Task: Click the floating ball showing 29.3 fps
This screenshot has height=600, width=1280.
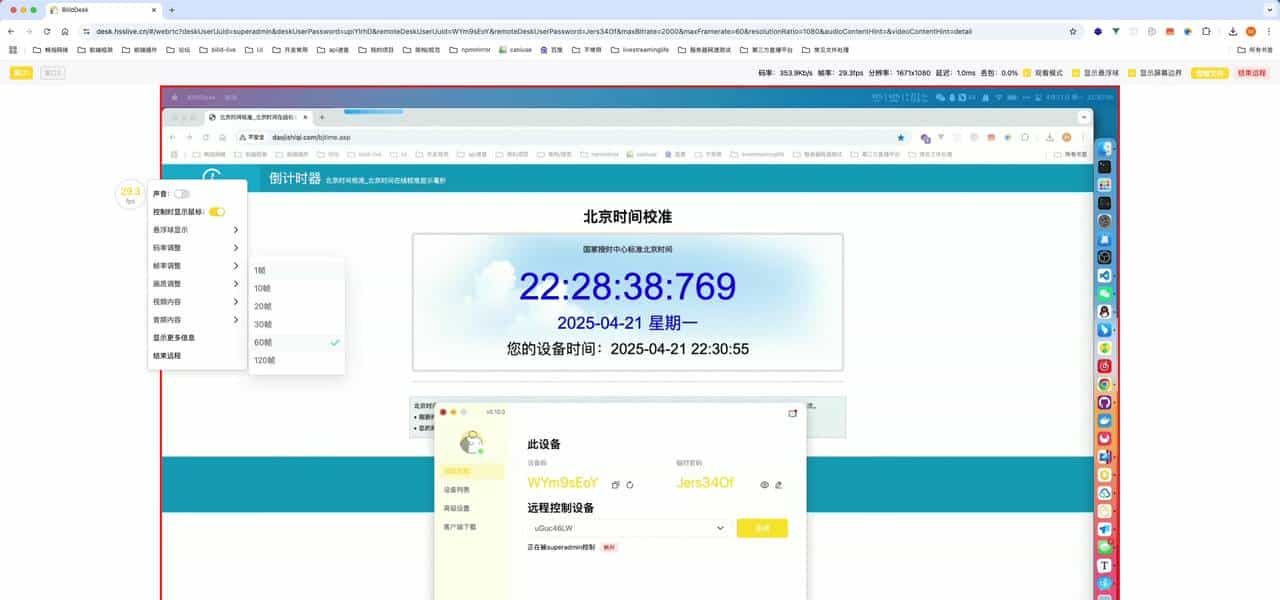Action: pyautogui.click(x=129, y=193)
